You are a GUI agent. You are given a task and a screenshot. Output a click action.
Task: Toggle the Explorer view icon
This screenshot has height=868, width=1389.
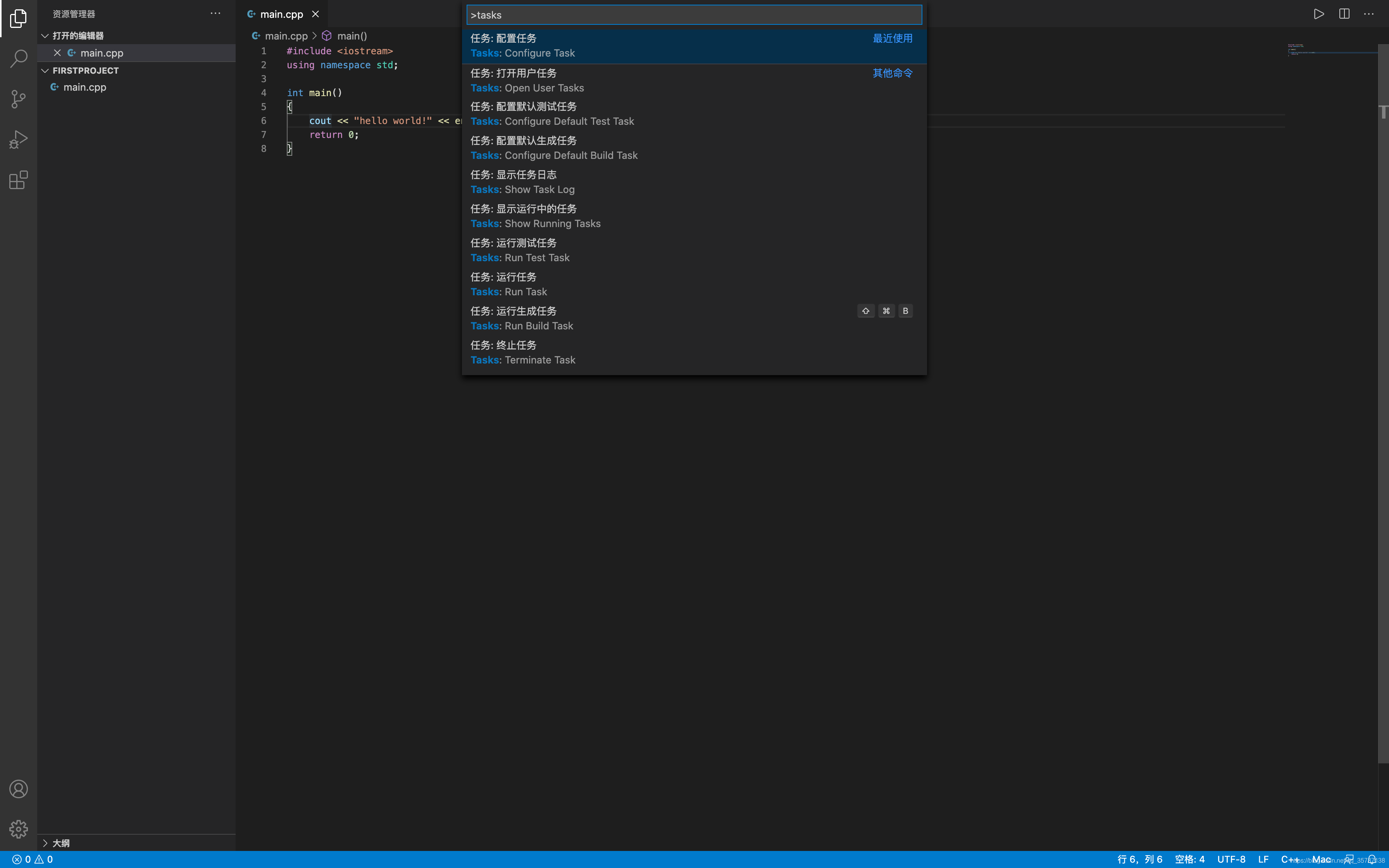point(18,18)
